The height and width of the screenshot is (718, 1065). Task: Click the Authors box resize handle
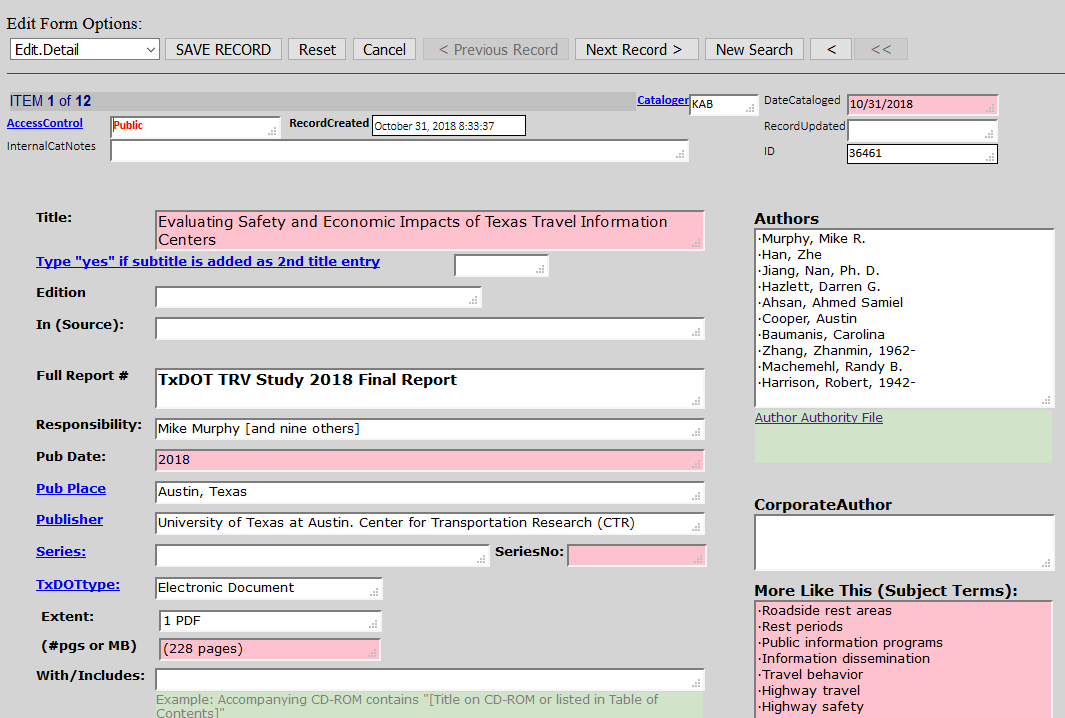1047,401
